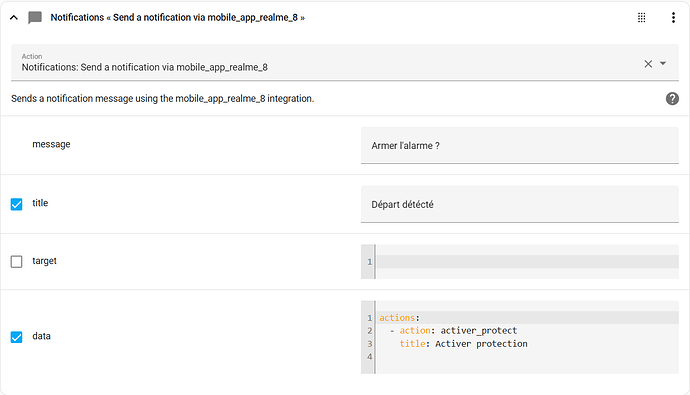Click line number 1 gutter in target editor
This screenshot has height=395, width=690.
369,262
